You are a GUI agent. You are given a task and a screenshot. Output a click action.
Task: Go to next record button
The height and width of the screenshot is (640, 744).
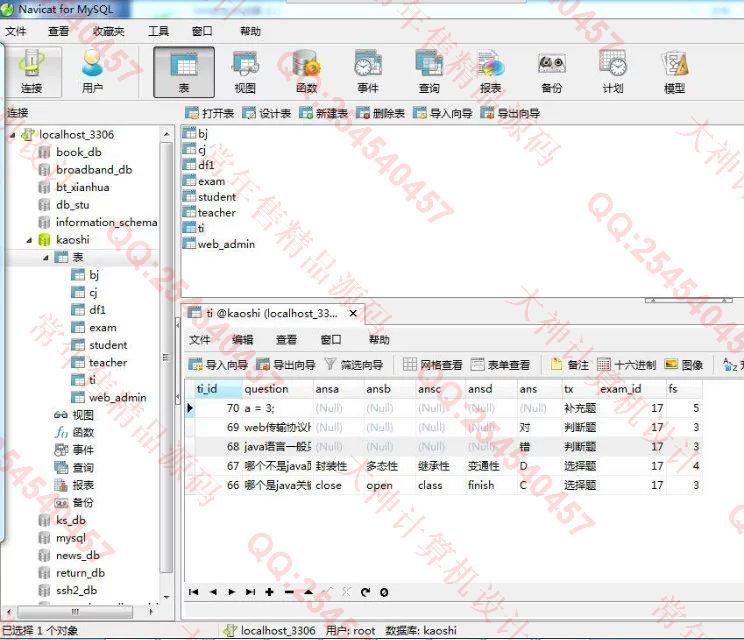click(x=232, y=592)
